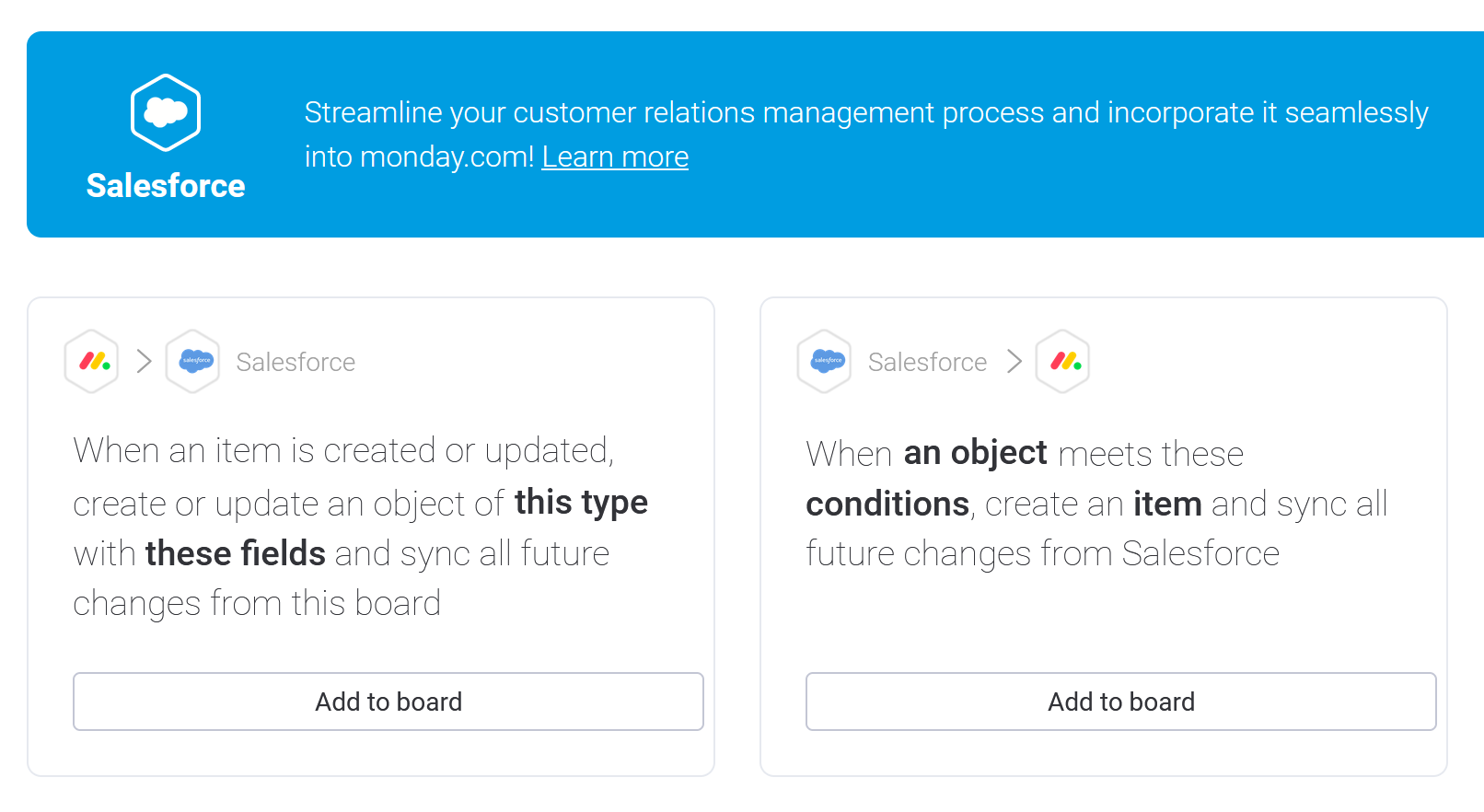Select the bold "this type" recipe field
The width and height of the screenshot is (1484, 812).
click(581, 503)
